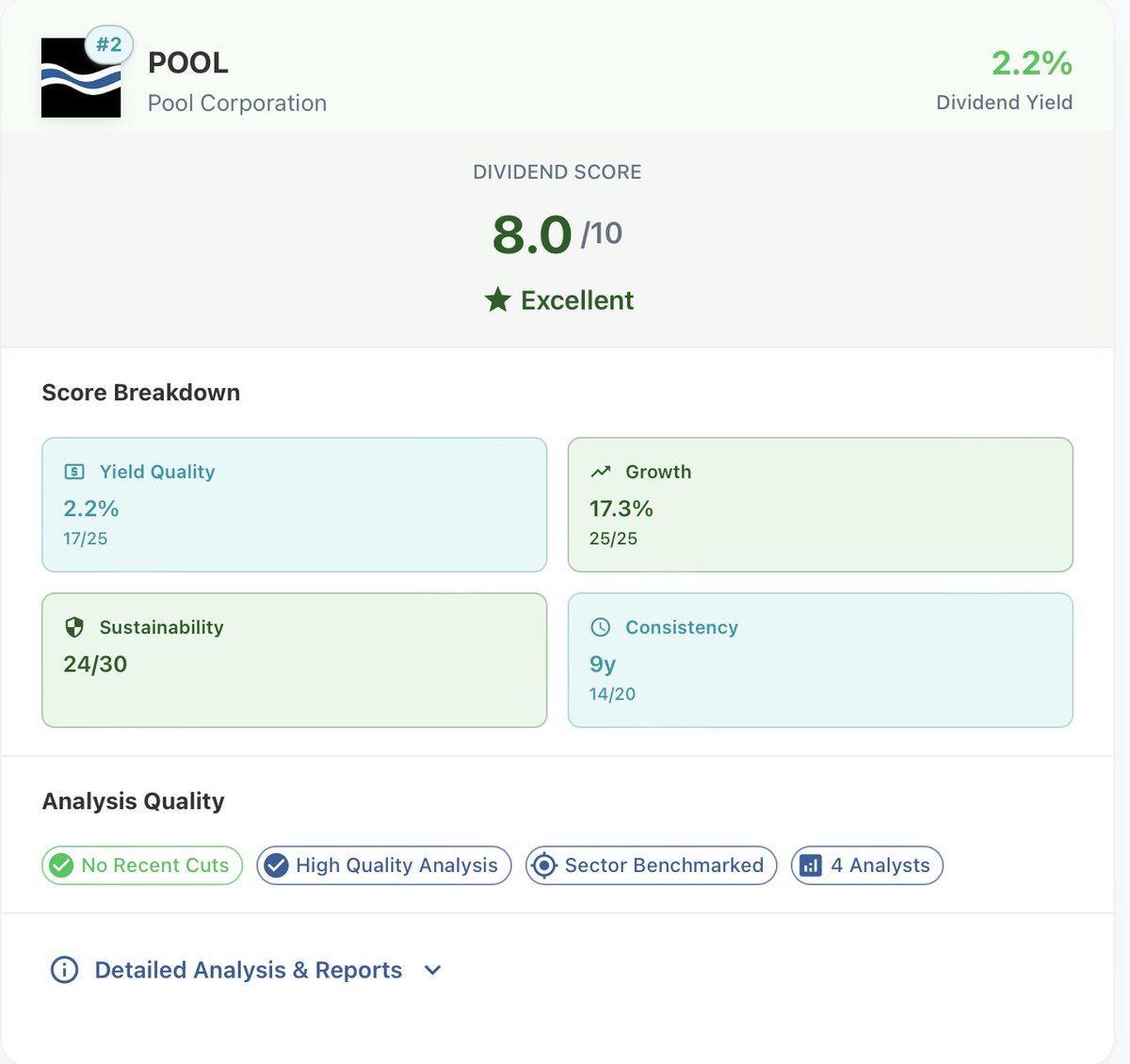Viewport: 1130px width, 1064px height.
Task: Click the chevron next to Detailed Analysis & Reports
Action: [x=432, y=970]
